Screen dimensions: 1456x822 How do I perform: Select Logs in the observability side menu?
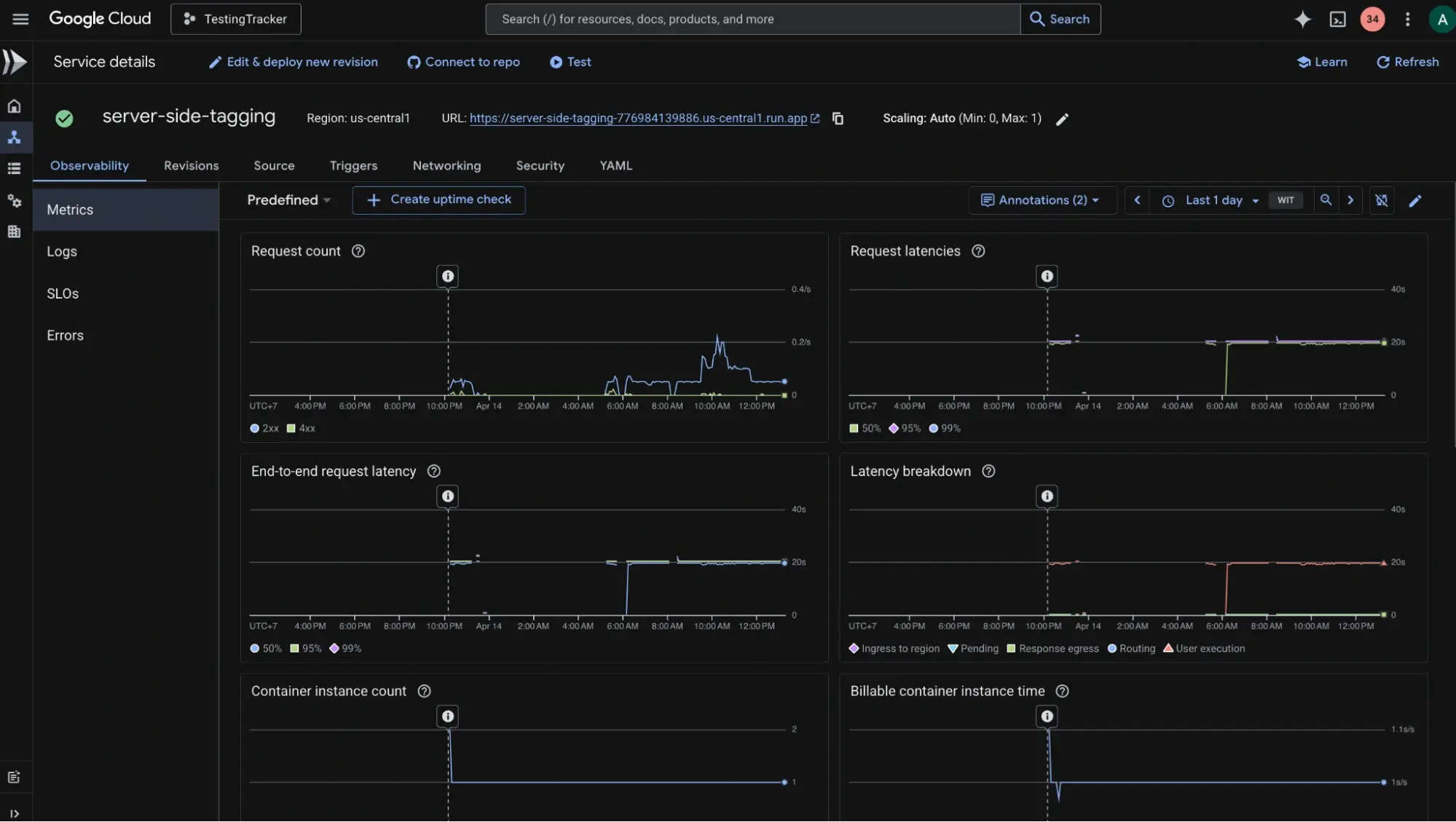point(126,251)
